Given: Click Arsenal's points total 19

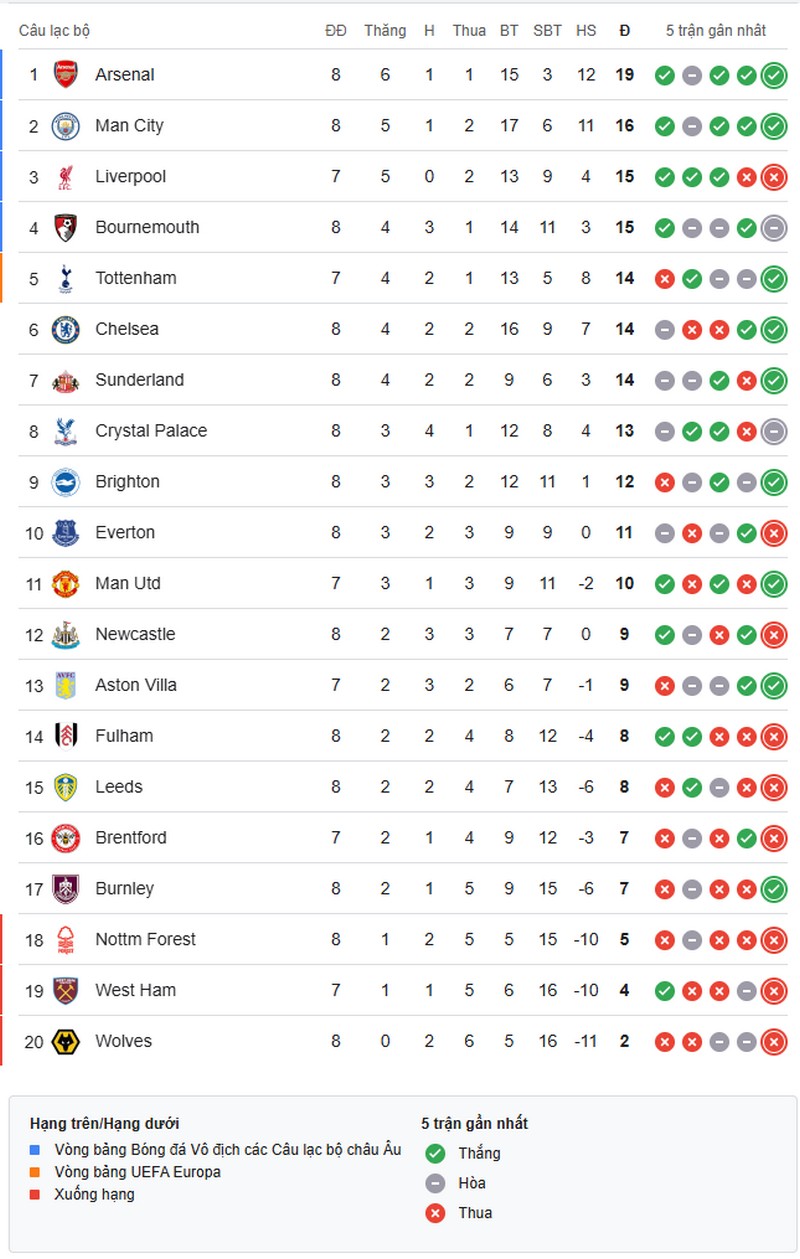Looking at the screenshot, I should point(625,75).
